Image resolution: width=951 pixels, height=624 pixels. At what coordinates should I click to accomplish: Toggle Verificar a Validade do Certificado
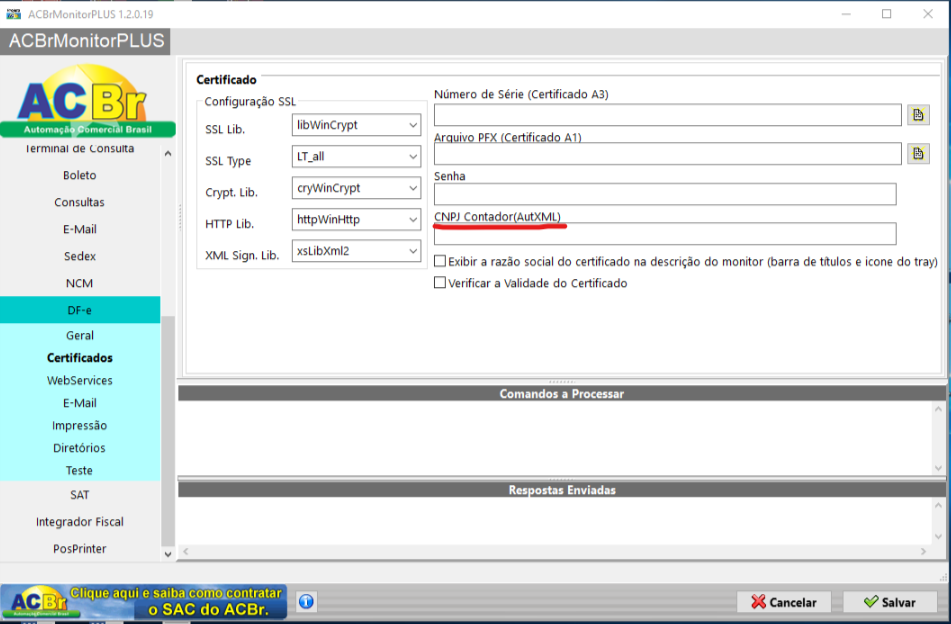click(x=440, y=283)
